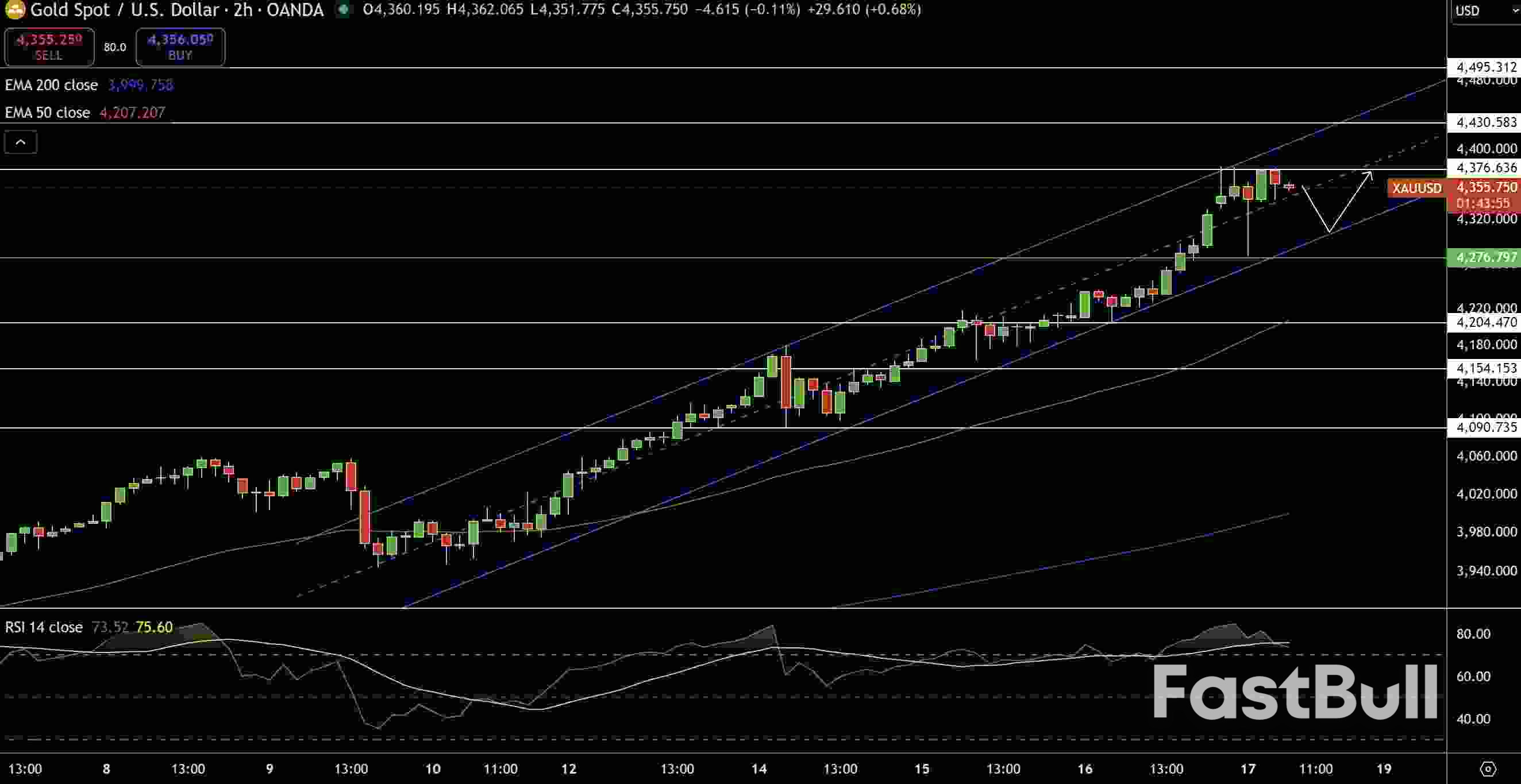Click the 4,430.583 price line label
Viewport: 1521px width, 784px height.
click(1485, 122)
